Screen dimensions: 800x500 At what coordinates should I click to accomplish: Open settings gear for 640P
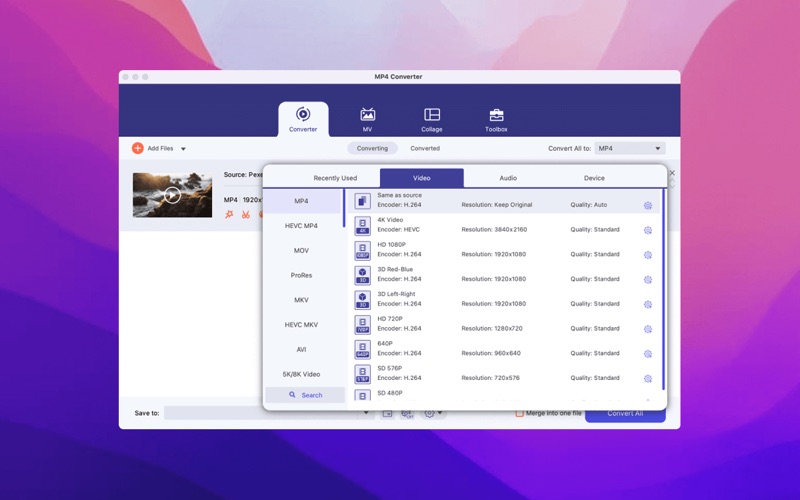(647, 354)
